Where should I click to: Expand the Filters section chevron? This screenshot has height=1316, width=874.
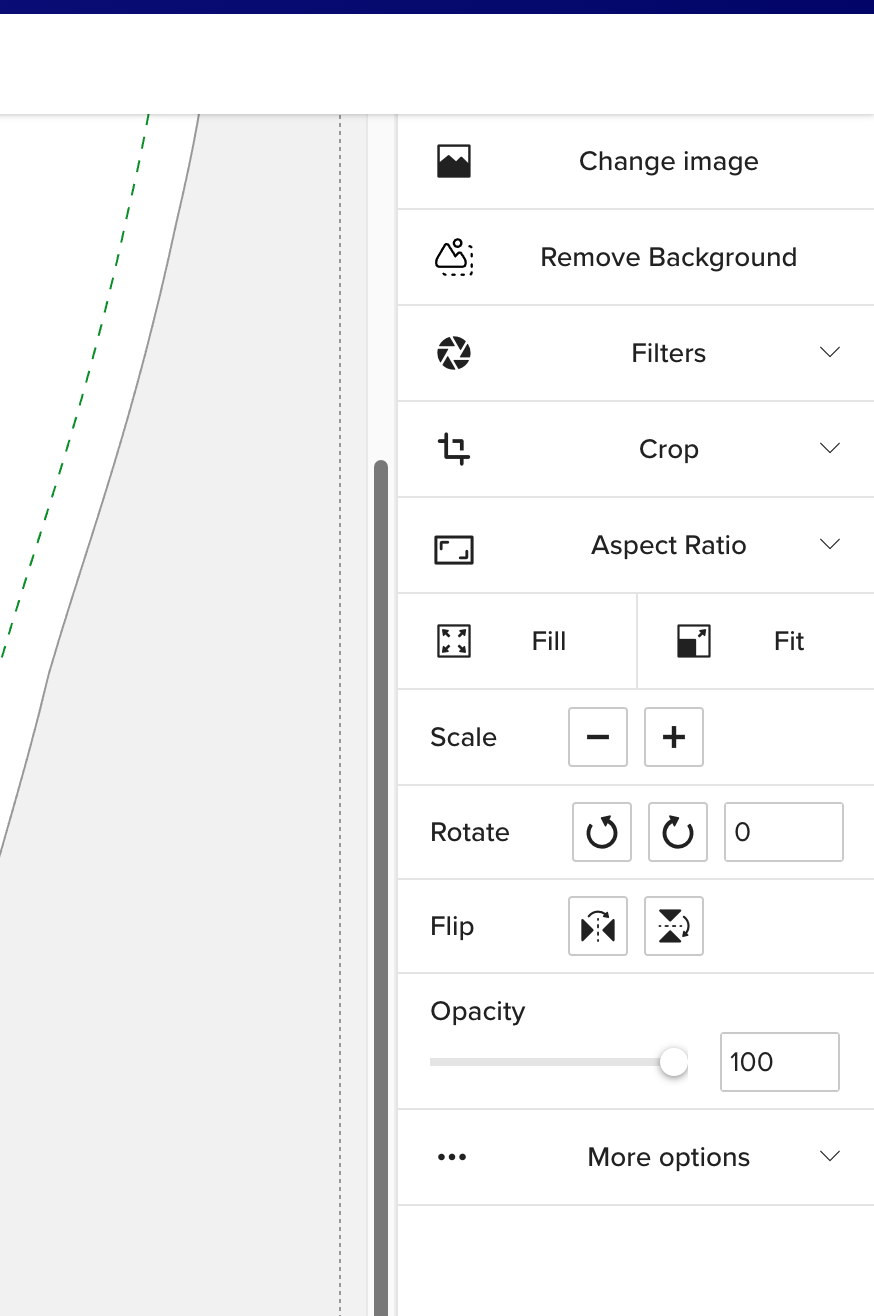[830, 352]
